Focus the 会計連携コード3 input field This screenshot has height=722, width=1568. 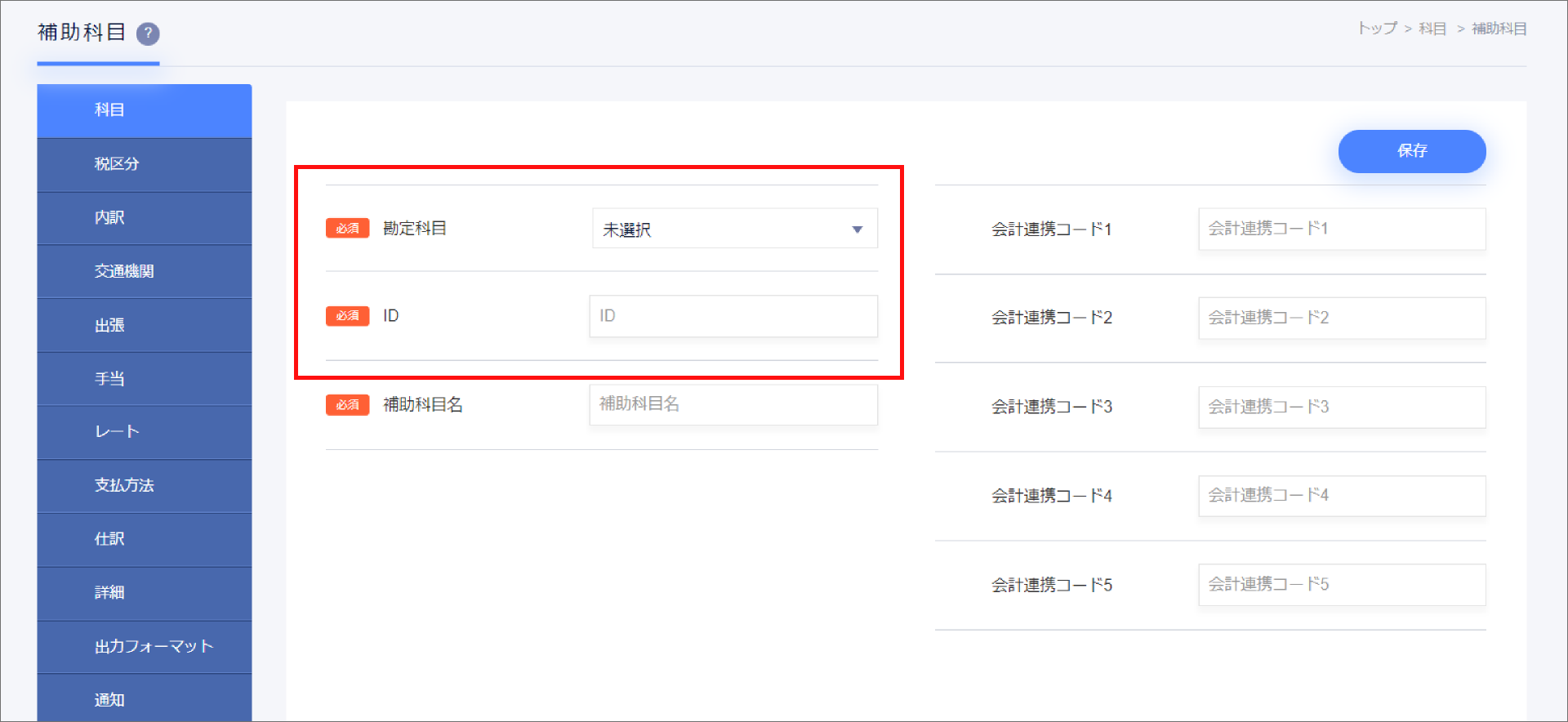coord(1341,407)
